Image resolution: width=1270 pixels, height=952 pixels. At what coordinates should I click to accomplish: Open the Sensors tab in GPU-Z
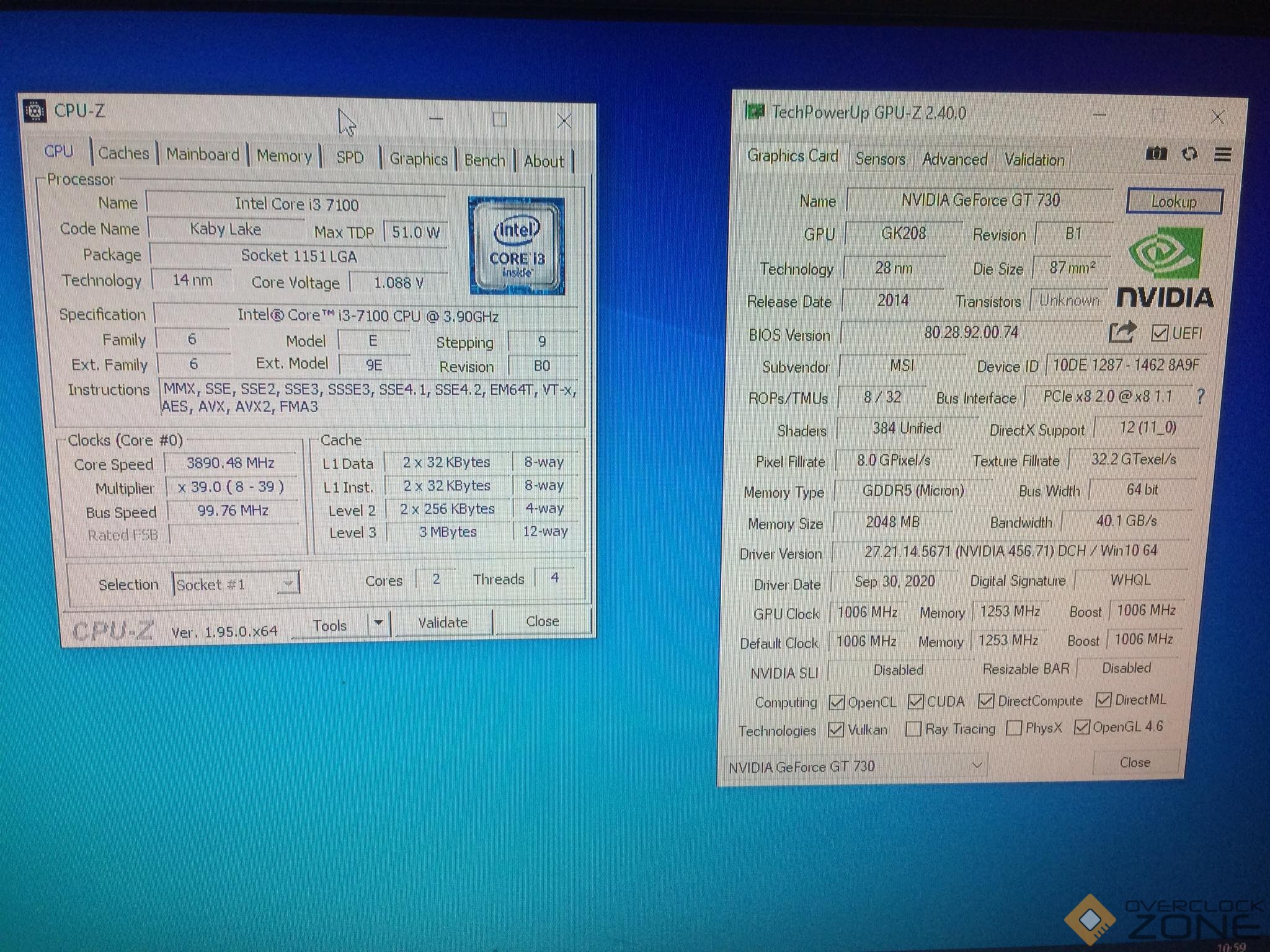click(x=880, y=159)
